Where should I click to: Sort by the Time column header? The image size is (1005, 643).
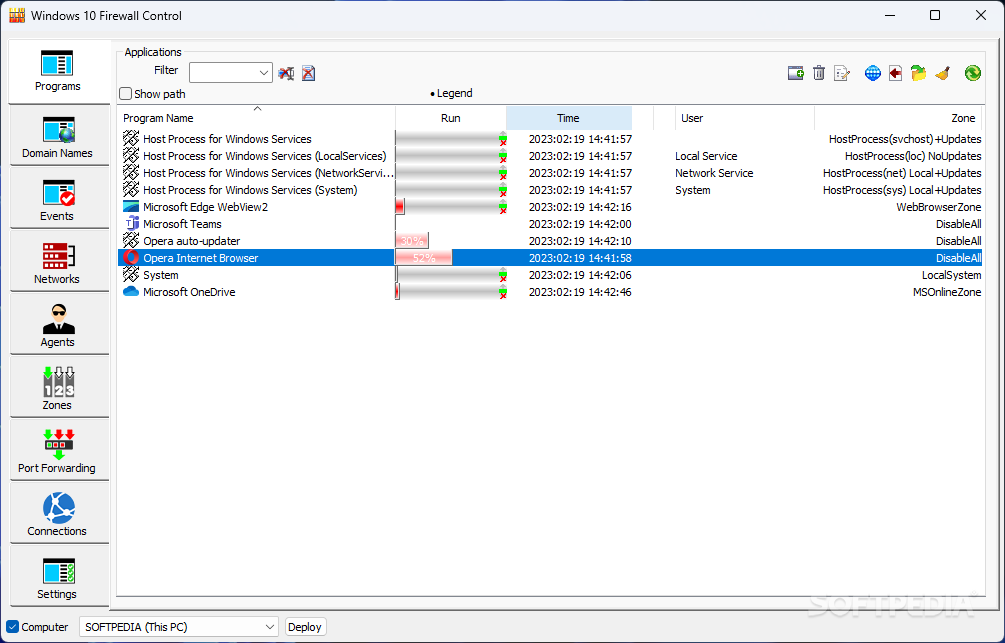click(569, 118)
